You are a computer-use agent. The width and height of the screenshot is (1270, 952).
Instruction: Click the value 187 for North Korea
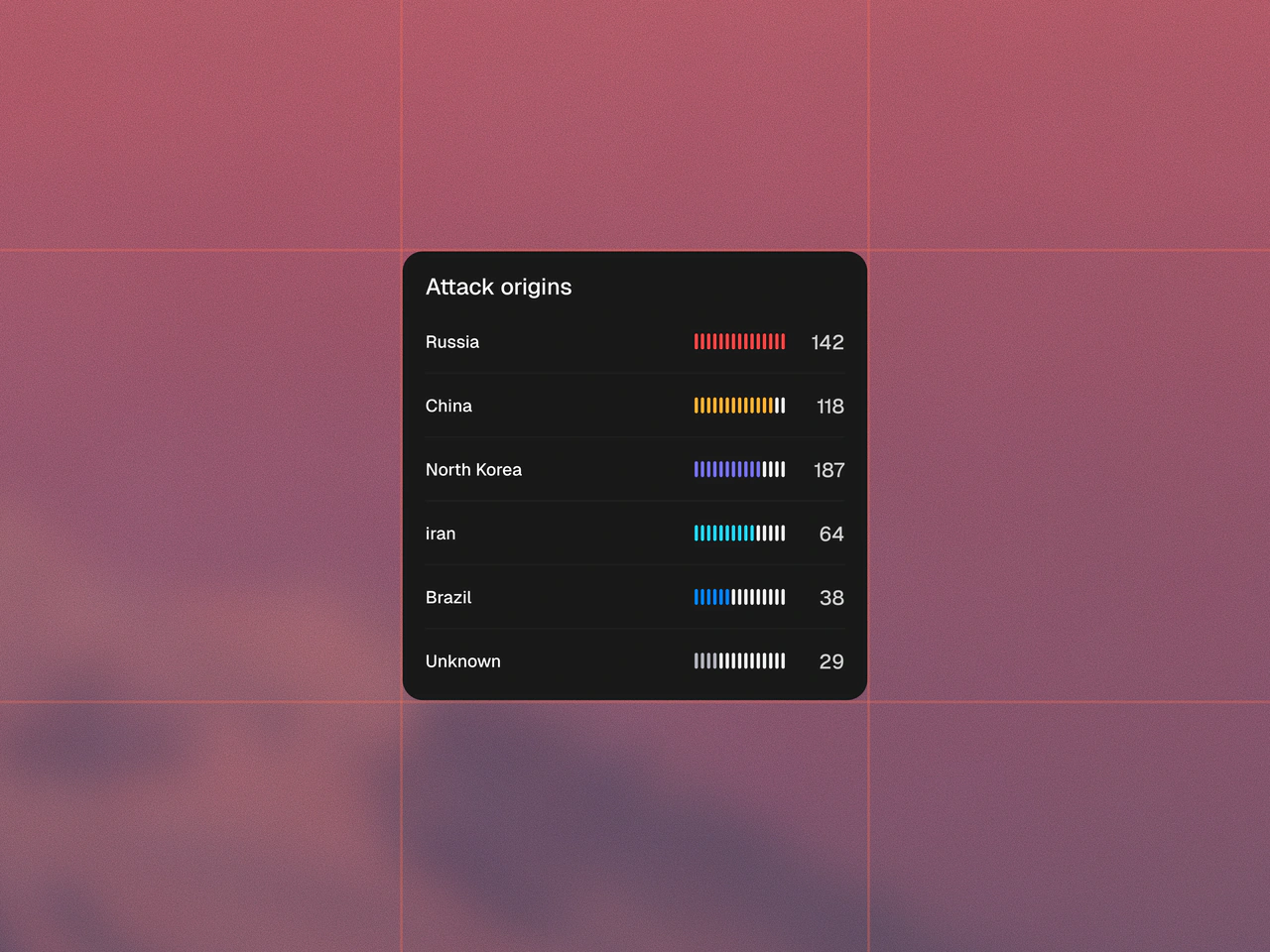pyautogui.click(x=829, y=470)
